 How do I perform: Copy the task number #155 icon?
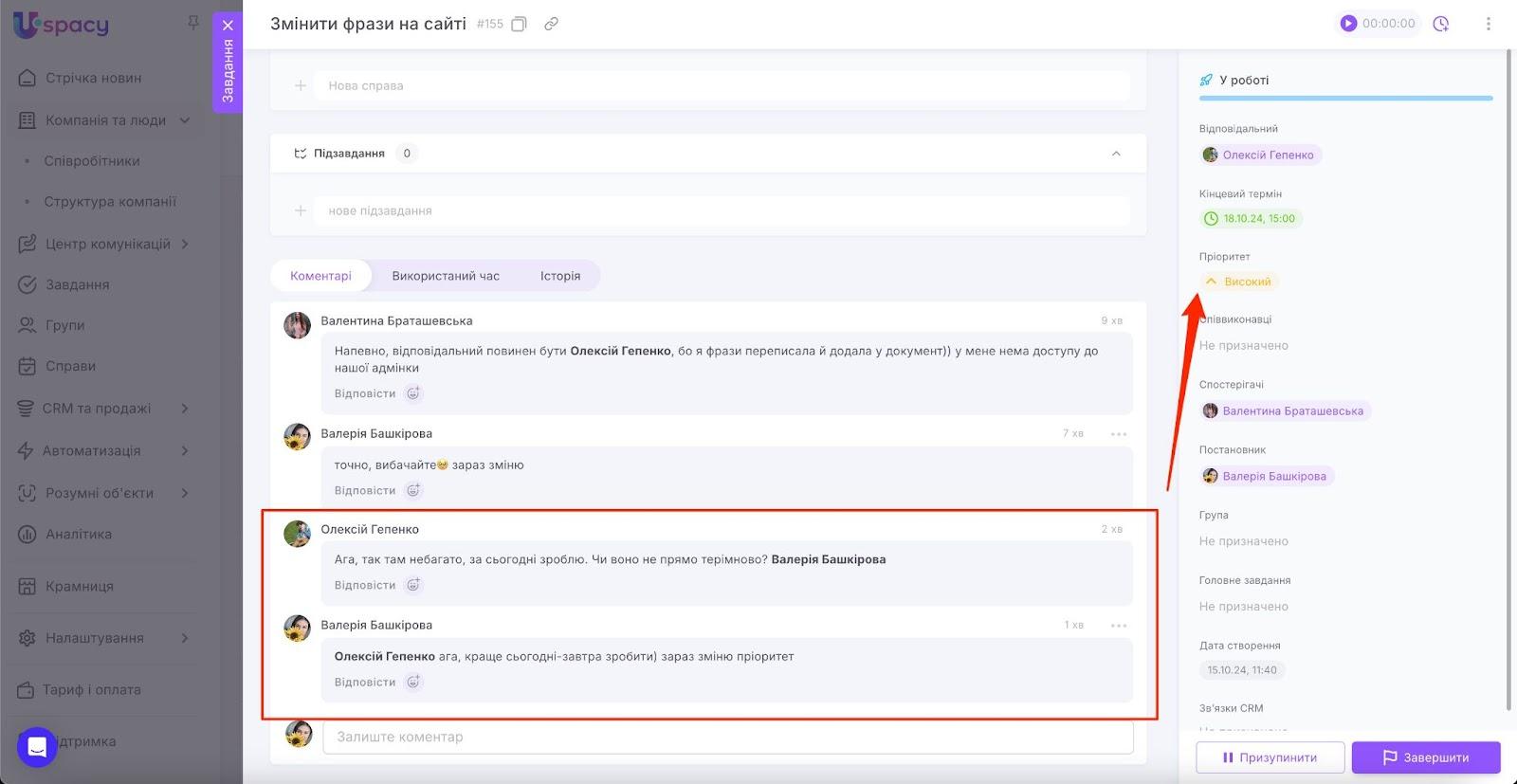point(519,24)
